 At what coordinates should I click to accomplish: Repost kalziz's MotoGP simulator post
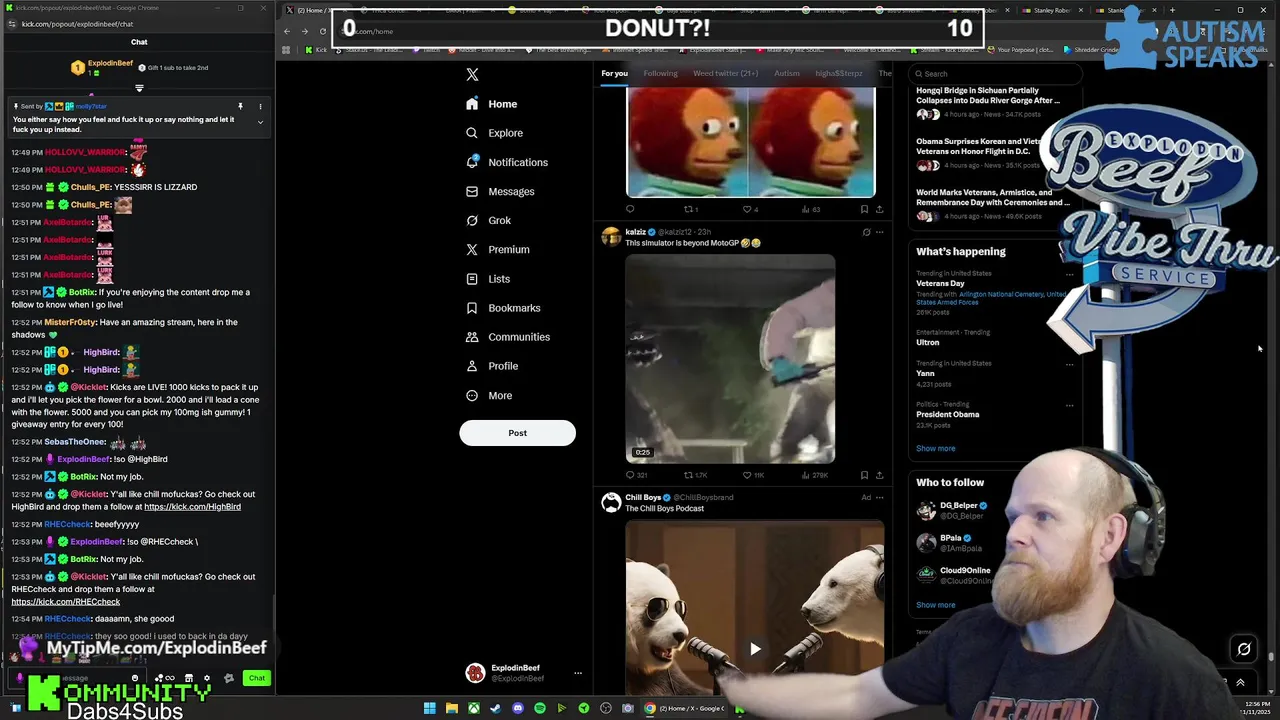coord(694,475)
